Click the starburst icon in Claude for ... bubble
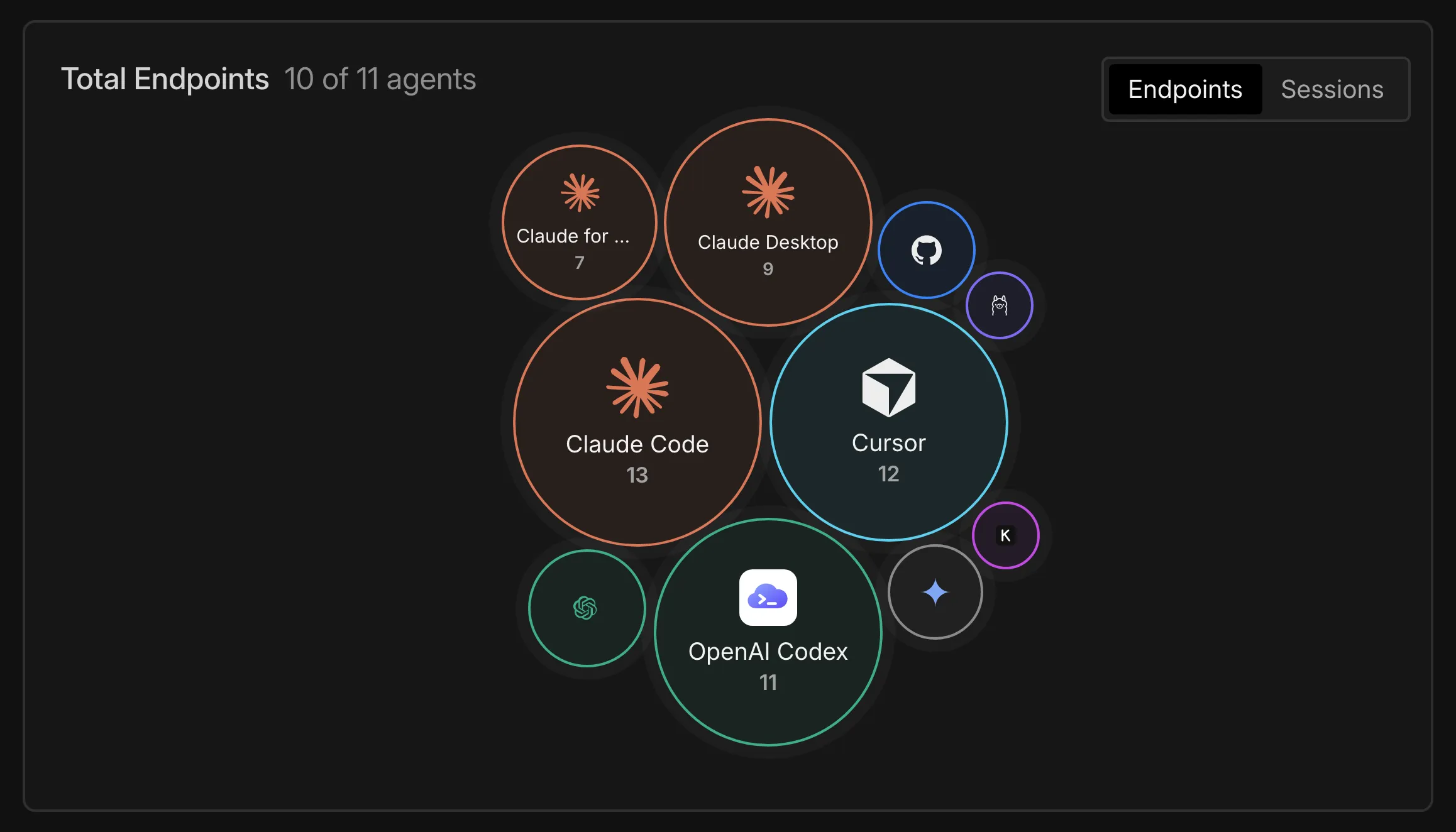This screenshot has height=832, width=1456. tap(580, 192)
